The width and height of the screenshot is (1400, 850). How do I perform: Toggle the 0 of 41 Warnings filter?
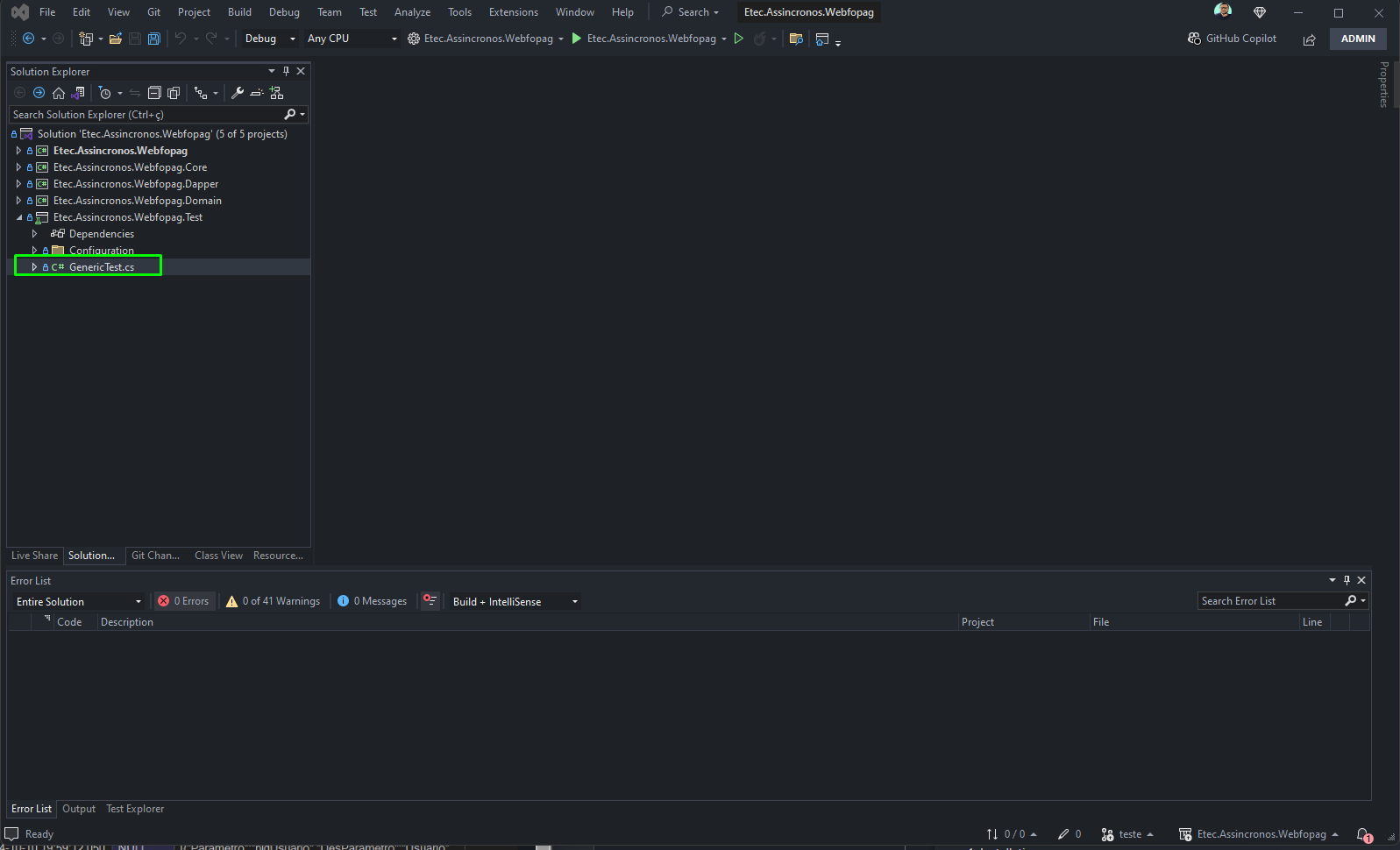coord(273,601)
